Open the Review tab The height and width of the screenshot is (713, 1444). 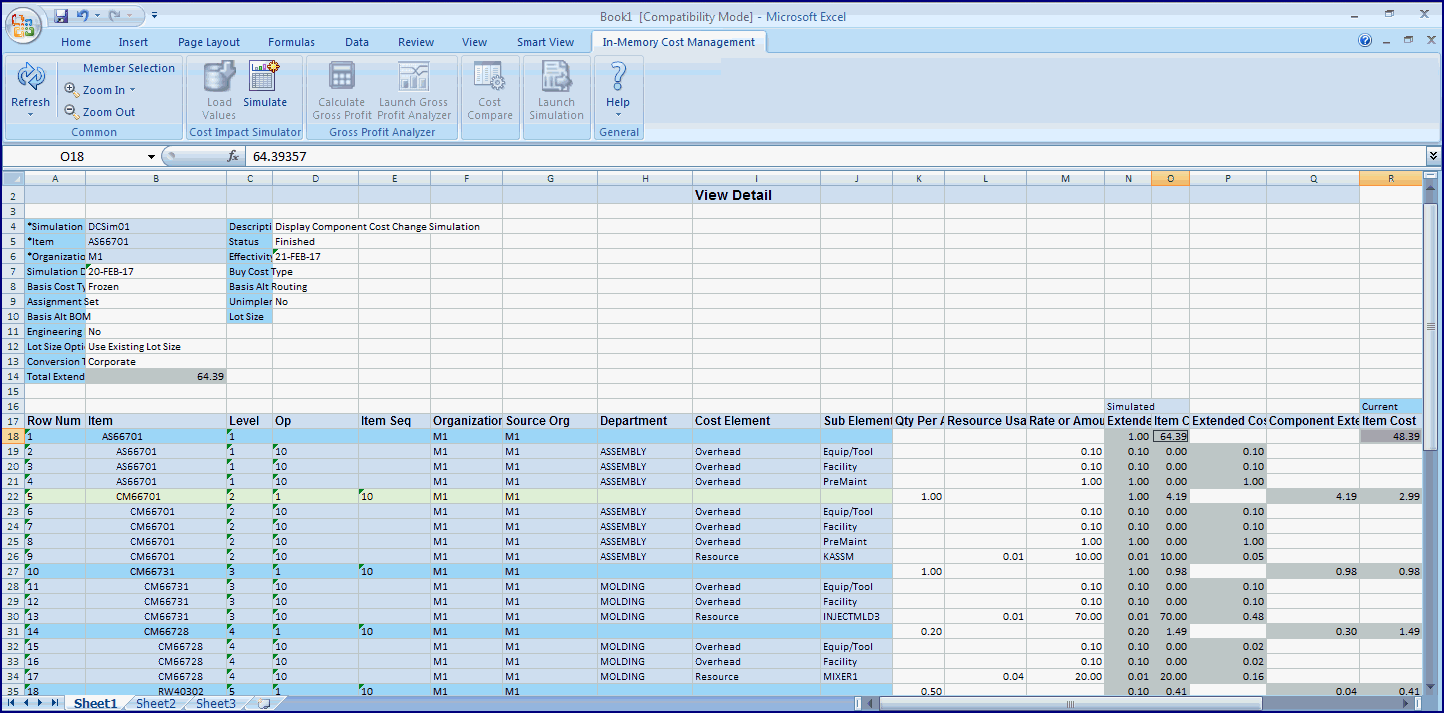[x=416, y=42]
